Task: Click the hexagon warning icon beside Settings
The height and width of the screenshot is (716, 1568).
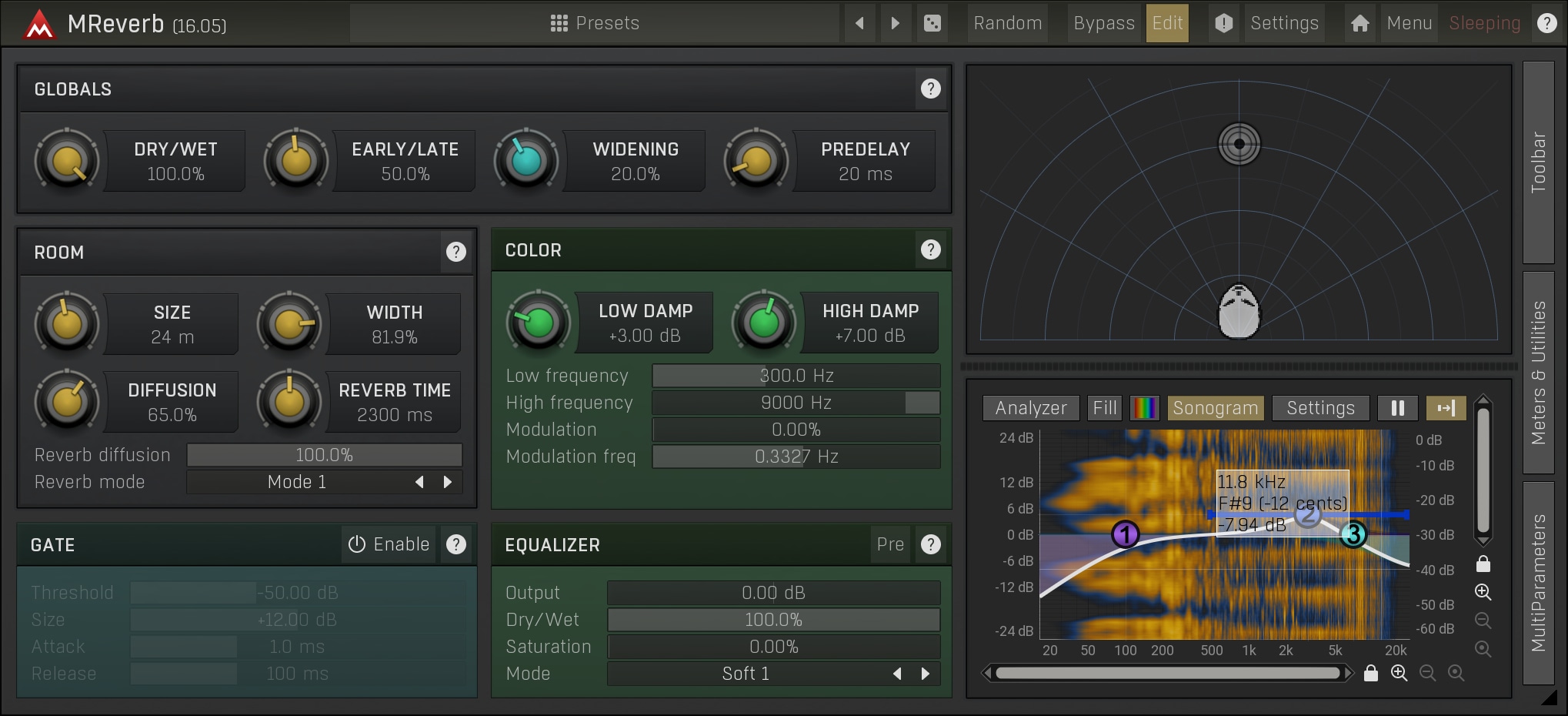Action: 1224,23
